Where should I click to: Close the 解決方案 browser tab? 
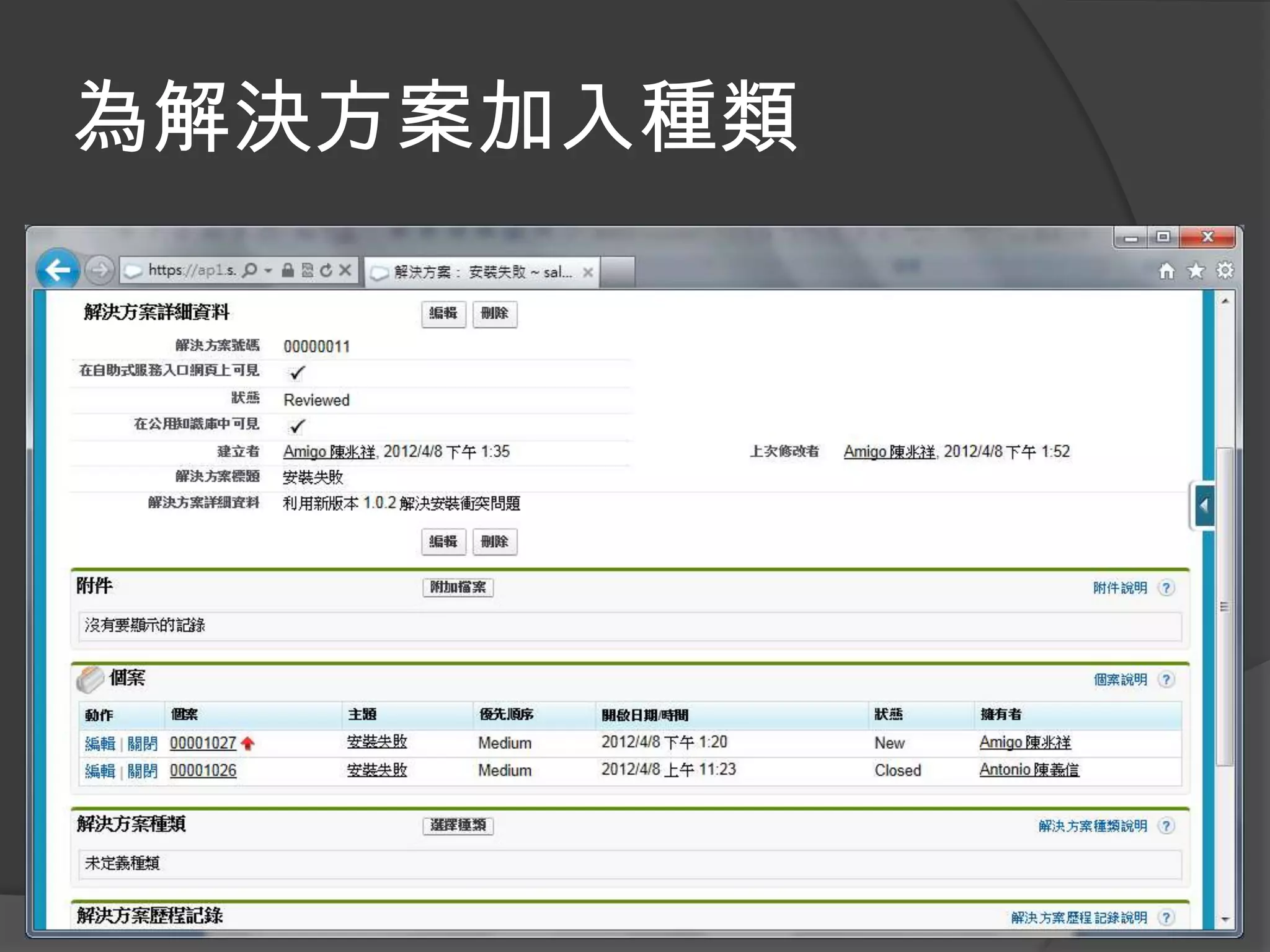click(588, 272)
